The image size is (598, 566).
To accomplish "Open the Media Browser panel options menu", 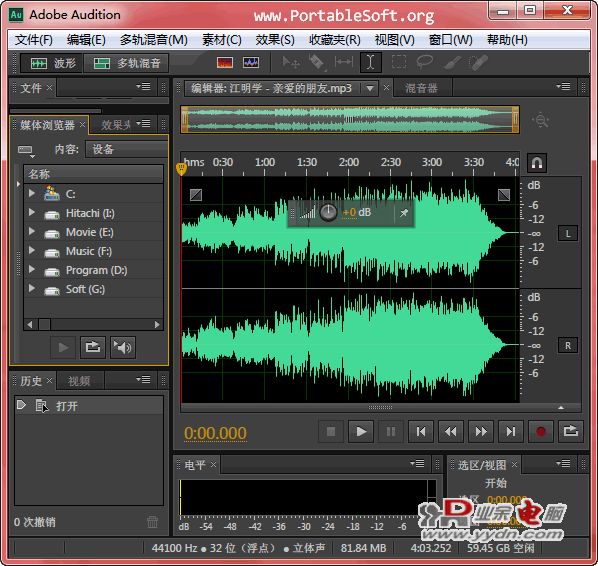I will pos(143,124).
